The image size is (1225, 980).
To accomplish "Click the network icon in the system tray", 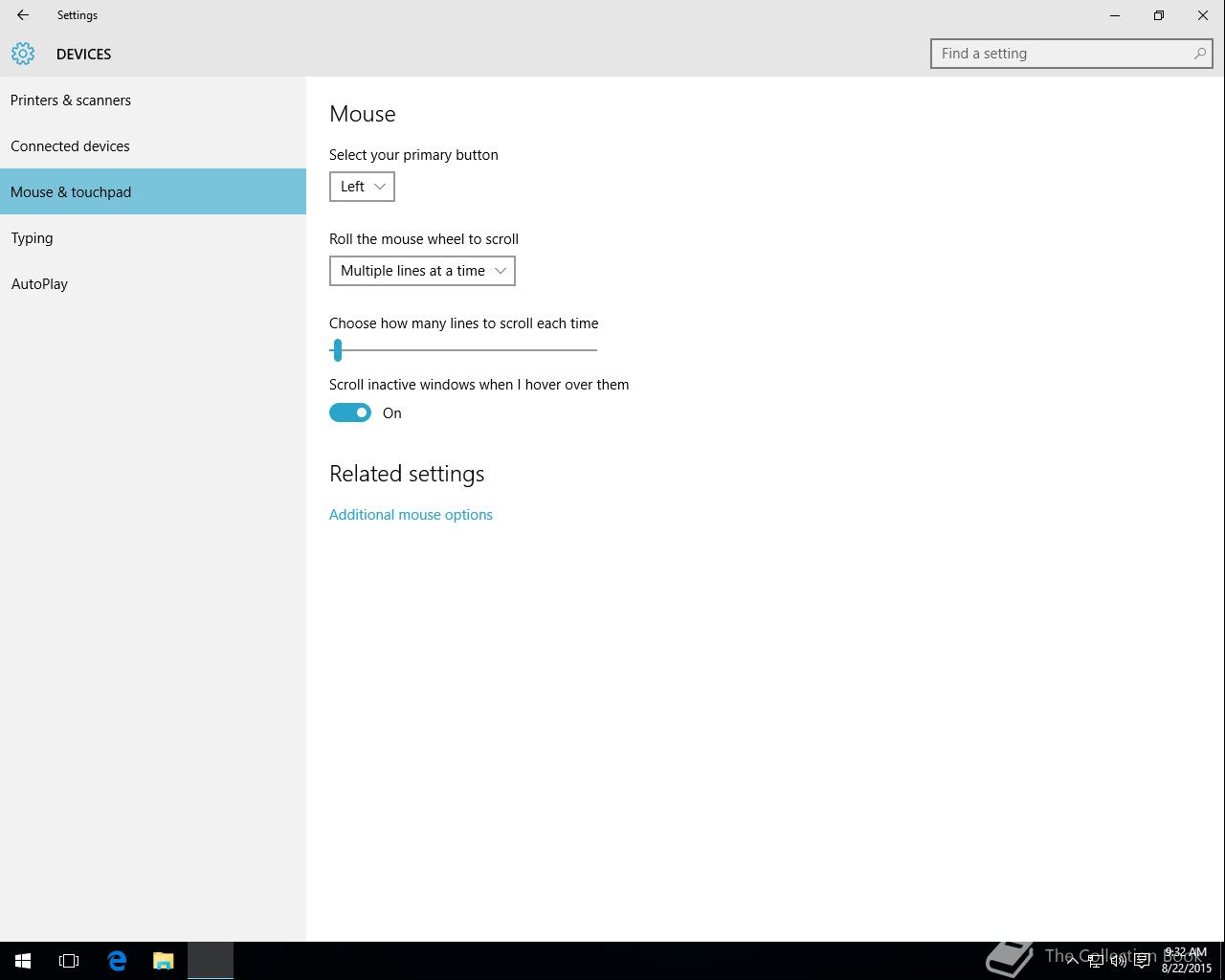I will (x=1096, y=961).
